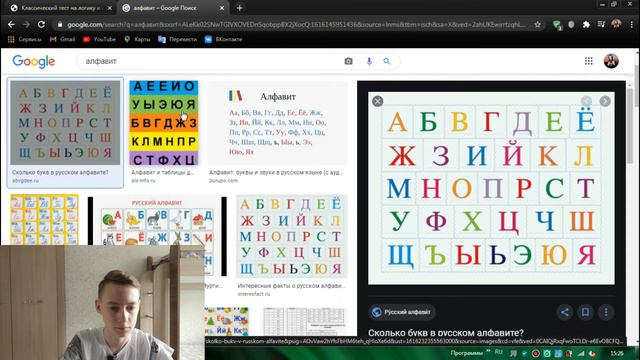Click the Google logo

point(34,61)
